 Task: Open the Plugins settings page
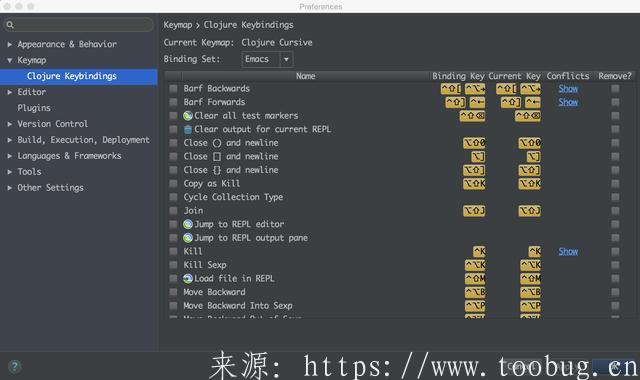(x=34, y=108)
